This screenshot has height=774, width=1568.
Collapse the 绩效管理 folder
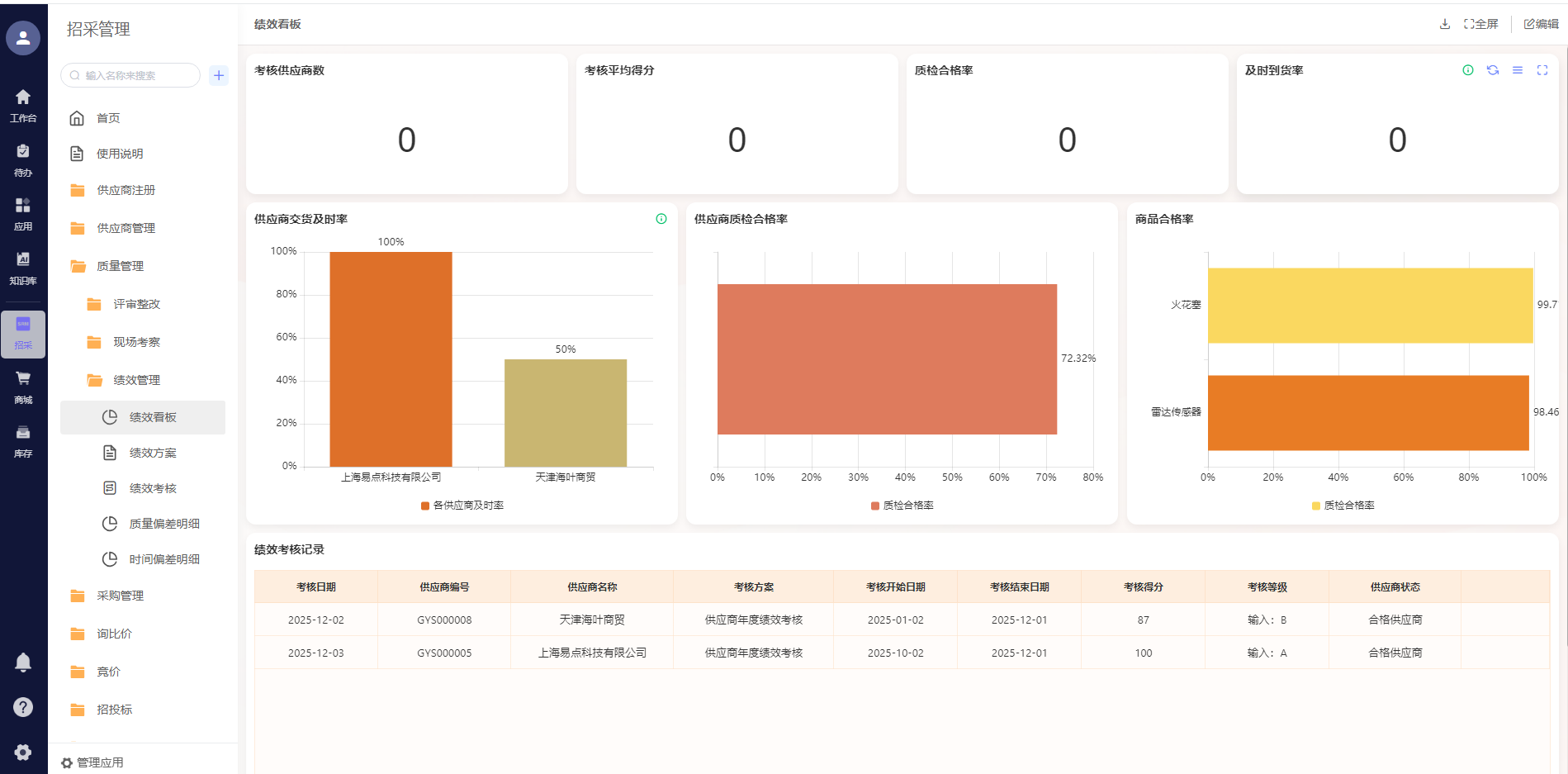click(136, 380)
